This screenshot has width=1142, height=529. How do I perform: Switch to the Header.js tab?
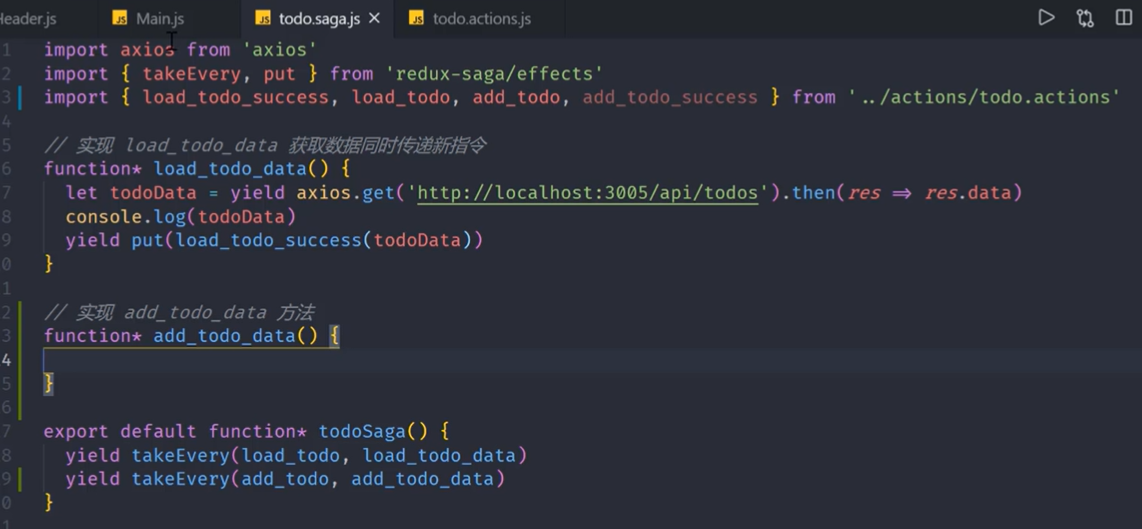pyautogui.click(x=28, y=19)
